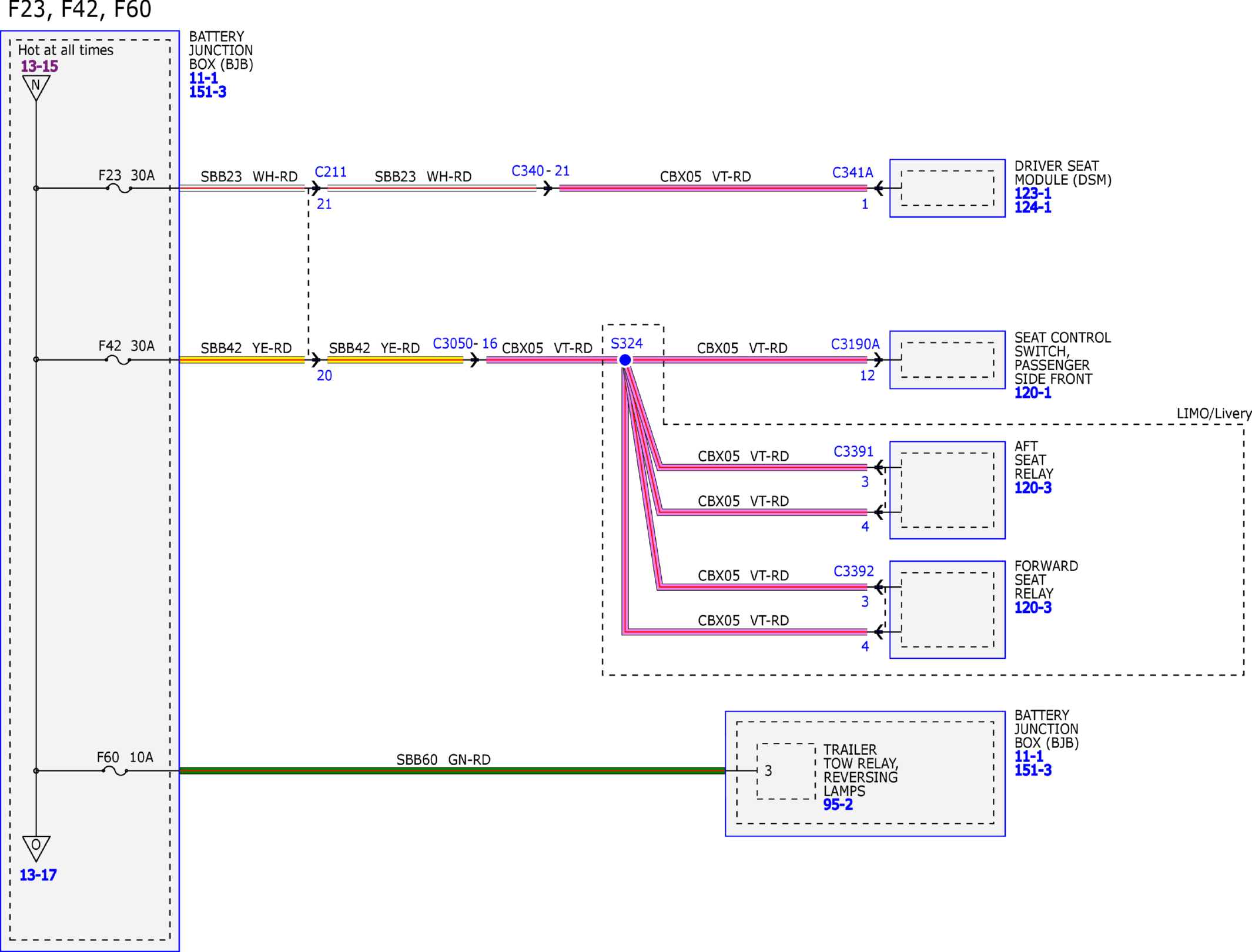Viewport: 1252px width, 952px height.
Task: Open the 124-1 Driver Seat Module reference
Action: click(1033, 207)
